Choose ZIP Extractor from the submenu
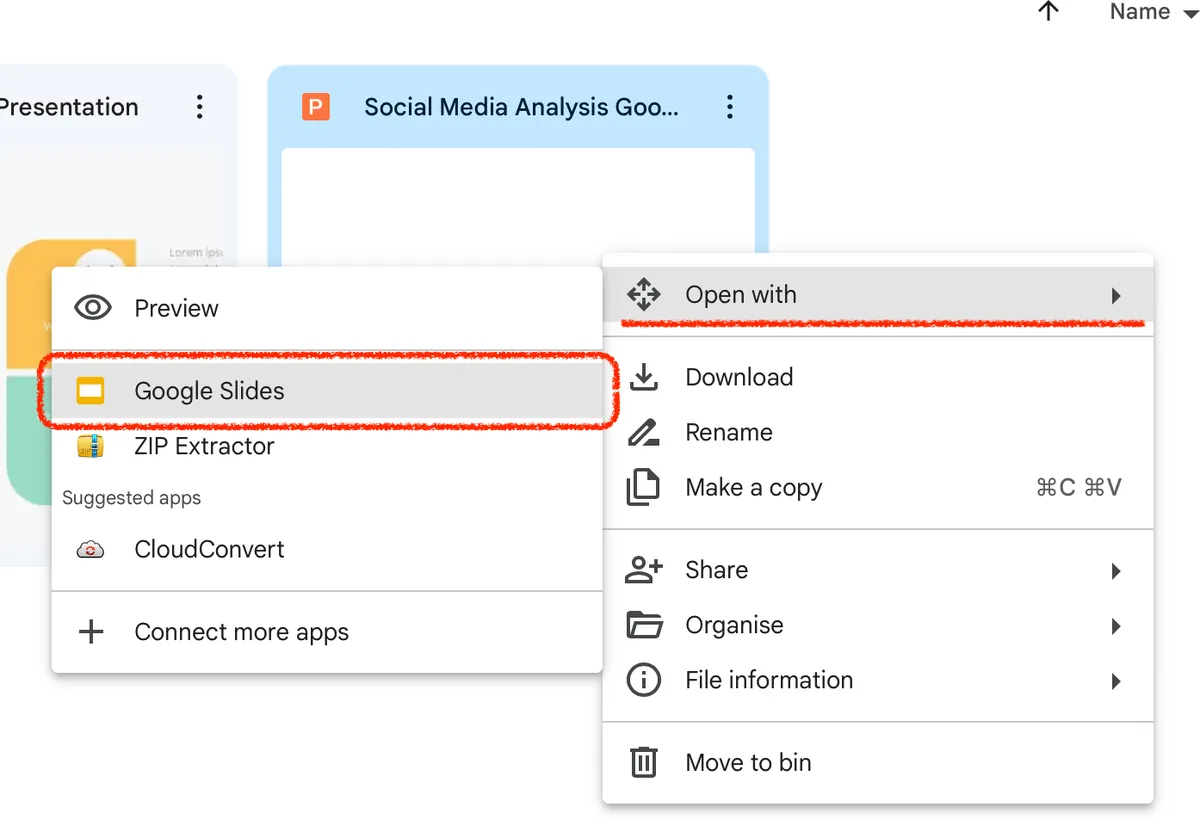The height and width of the screenshot is (838, 1200). tap(327, 446)
